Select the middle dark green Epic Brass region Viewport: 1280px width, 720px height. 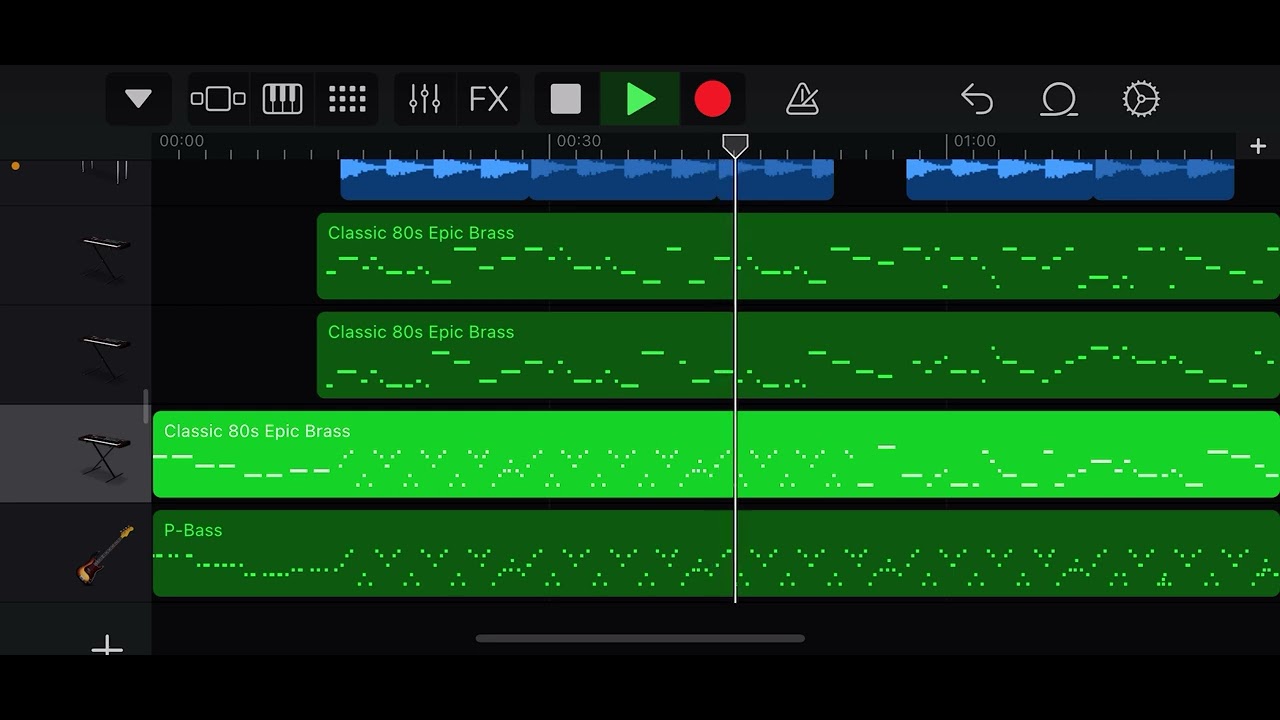tap(798, 356)
